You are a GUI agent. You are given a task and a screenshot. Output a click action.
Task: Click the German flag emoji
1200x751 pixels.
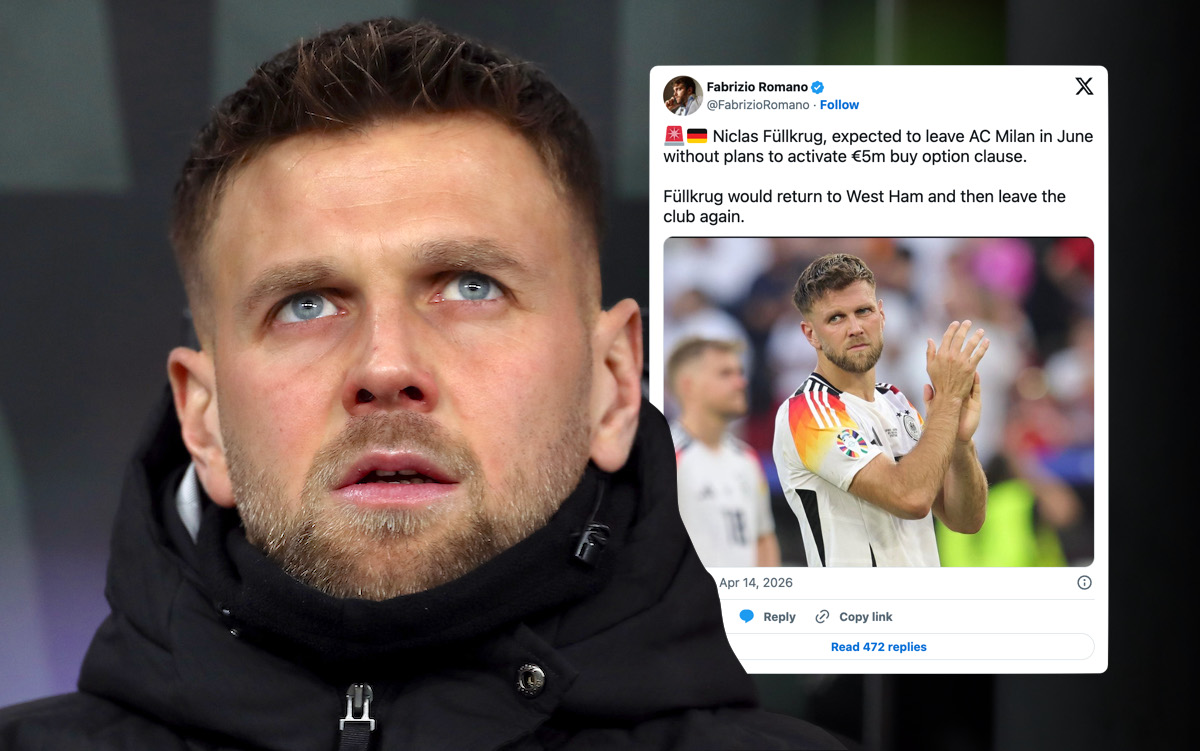pos(697,136)
